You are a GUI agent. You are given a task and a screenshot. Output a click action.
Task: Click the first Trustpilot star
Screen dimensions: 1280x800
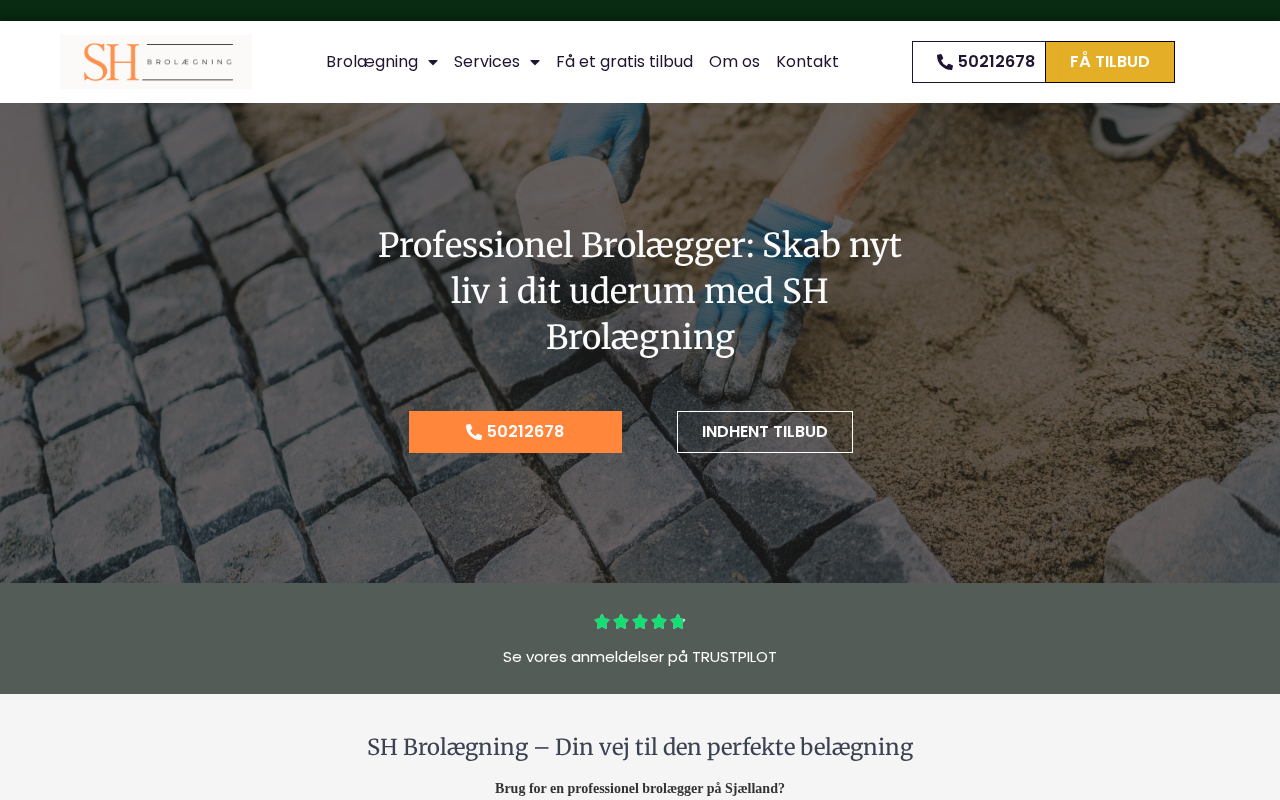pyautogui.click(x=602, y=622)
